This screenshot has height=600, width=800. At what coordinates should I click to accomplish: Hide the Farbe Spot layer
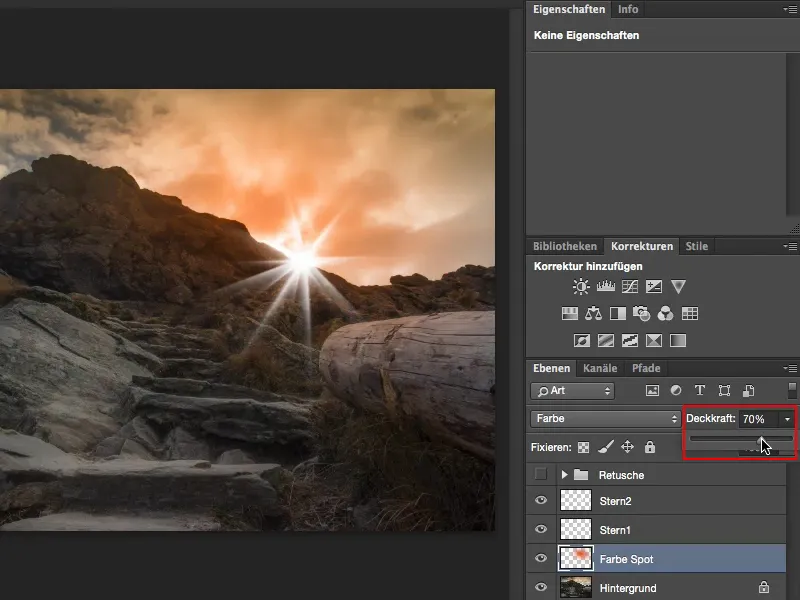click(x=541, y=558)
